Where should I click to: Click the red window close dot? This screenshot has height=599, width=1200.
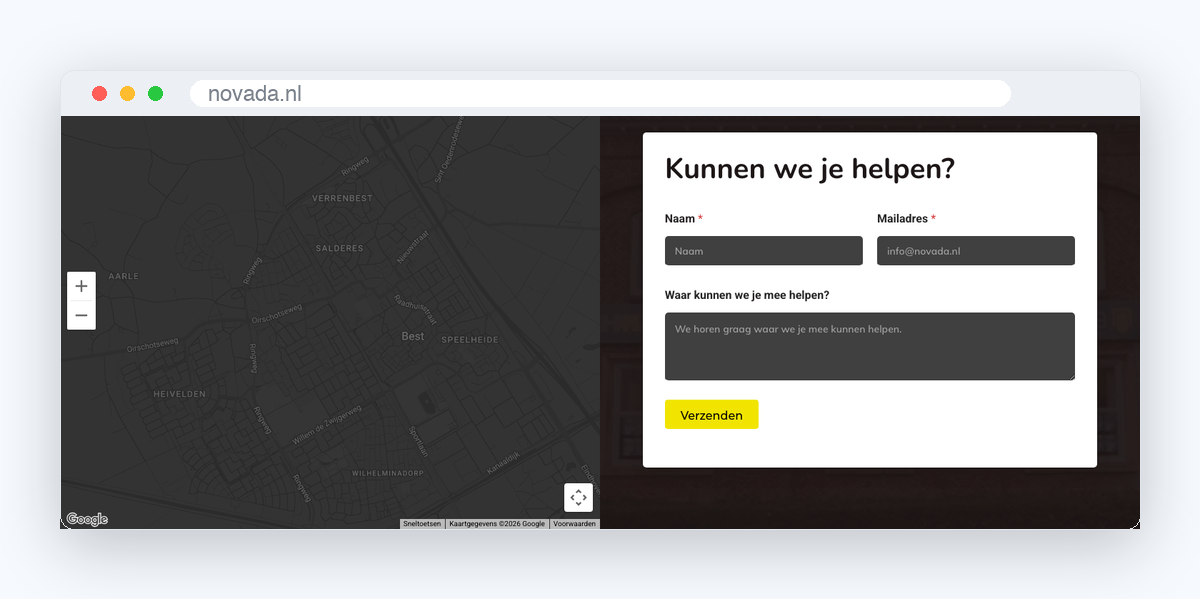pos(100,93)
